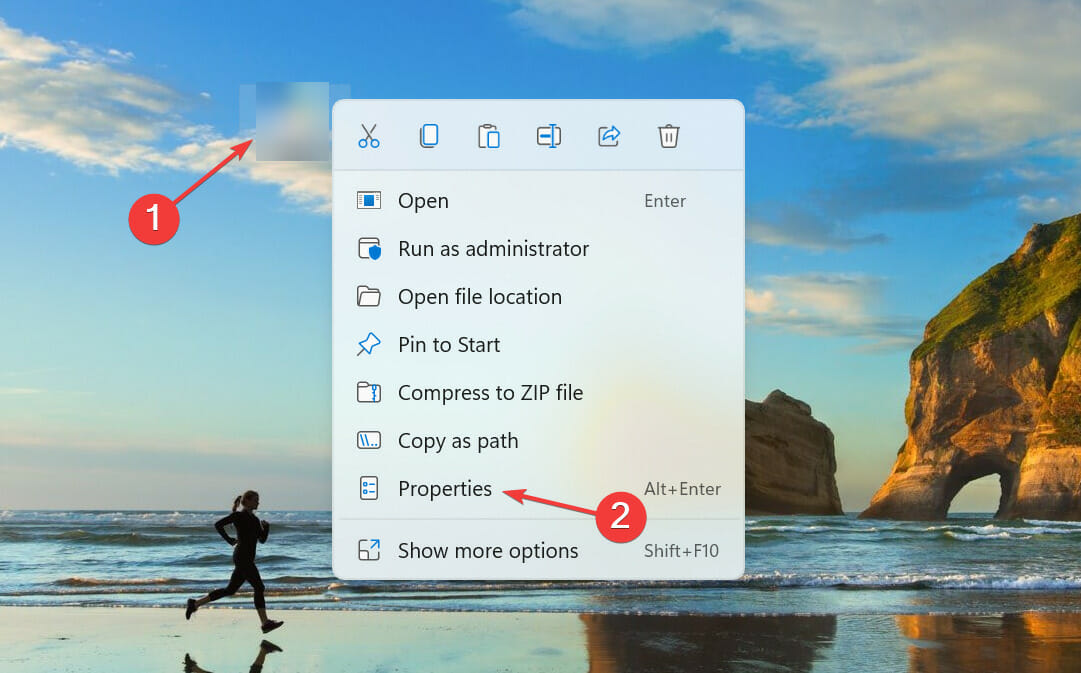Click the Share arrow icon

coord(609,136)
